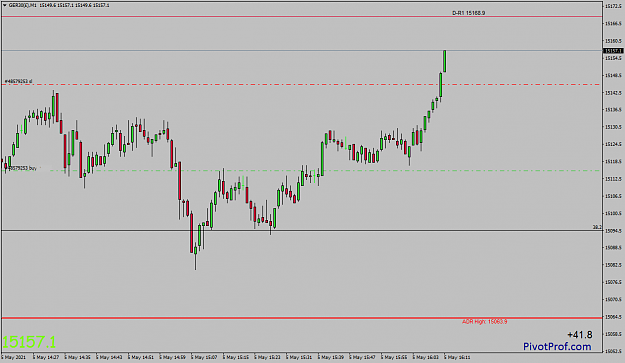The image size is (625, 363).
Task: Click the 15124.5 price scale label
Action: click(613, 144)
